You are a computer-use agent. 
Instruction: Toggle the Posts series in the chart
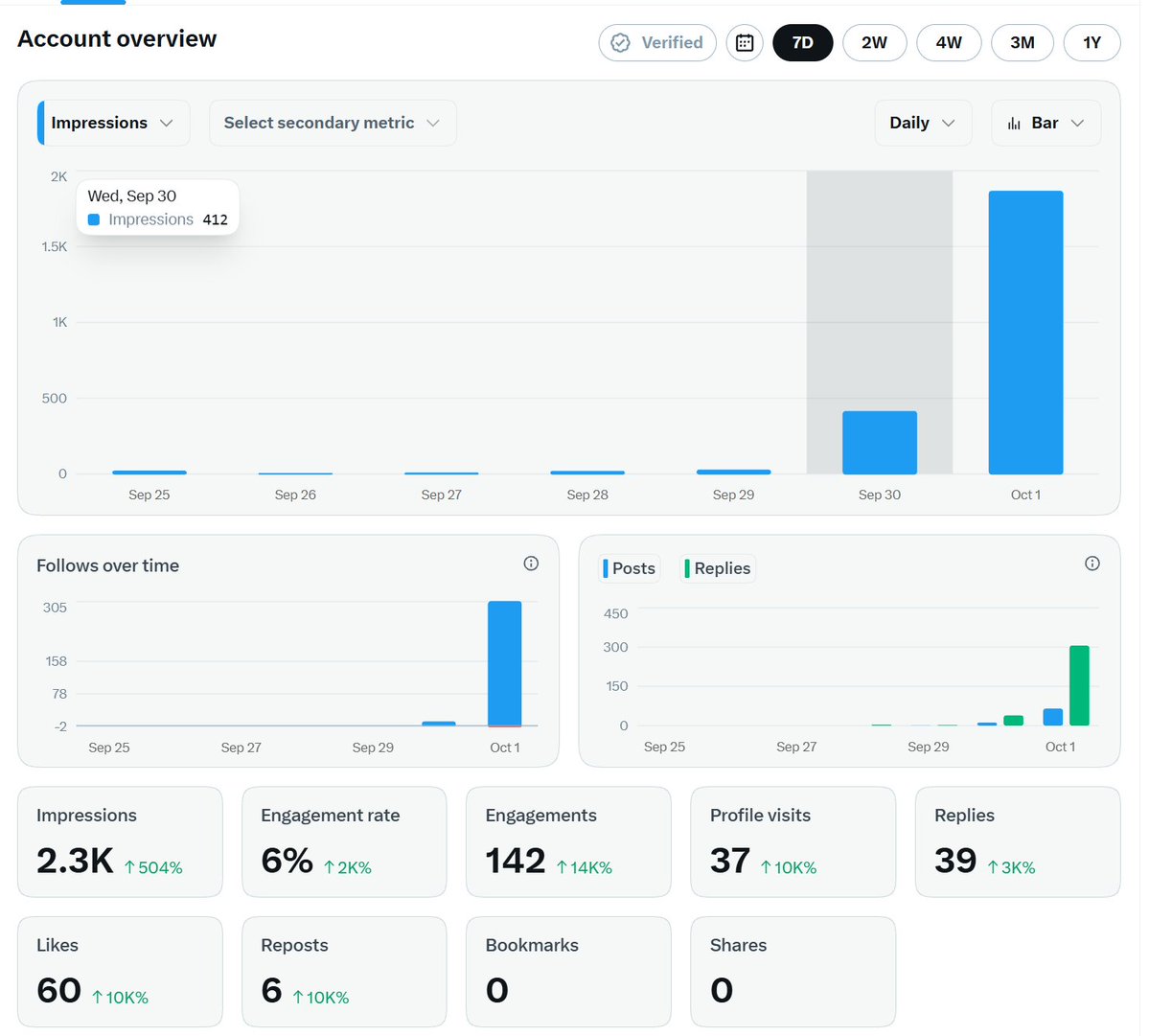coord(630,568)
